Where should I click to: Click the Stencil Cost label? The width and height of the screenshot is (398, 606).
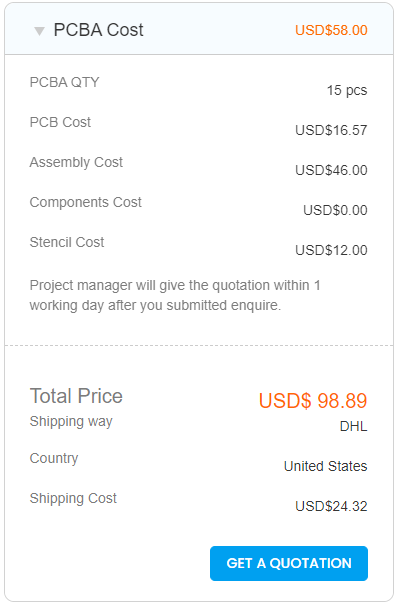click(67, 242)
